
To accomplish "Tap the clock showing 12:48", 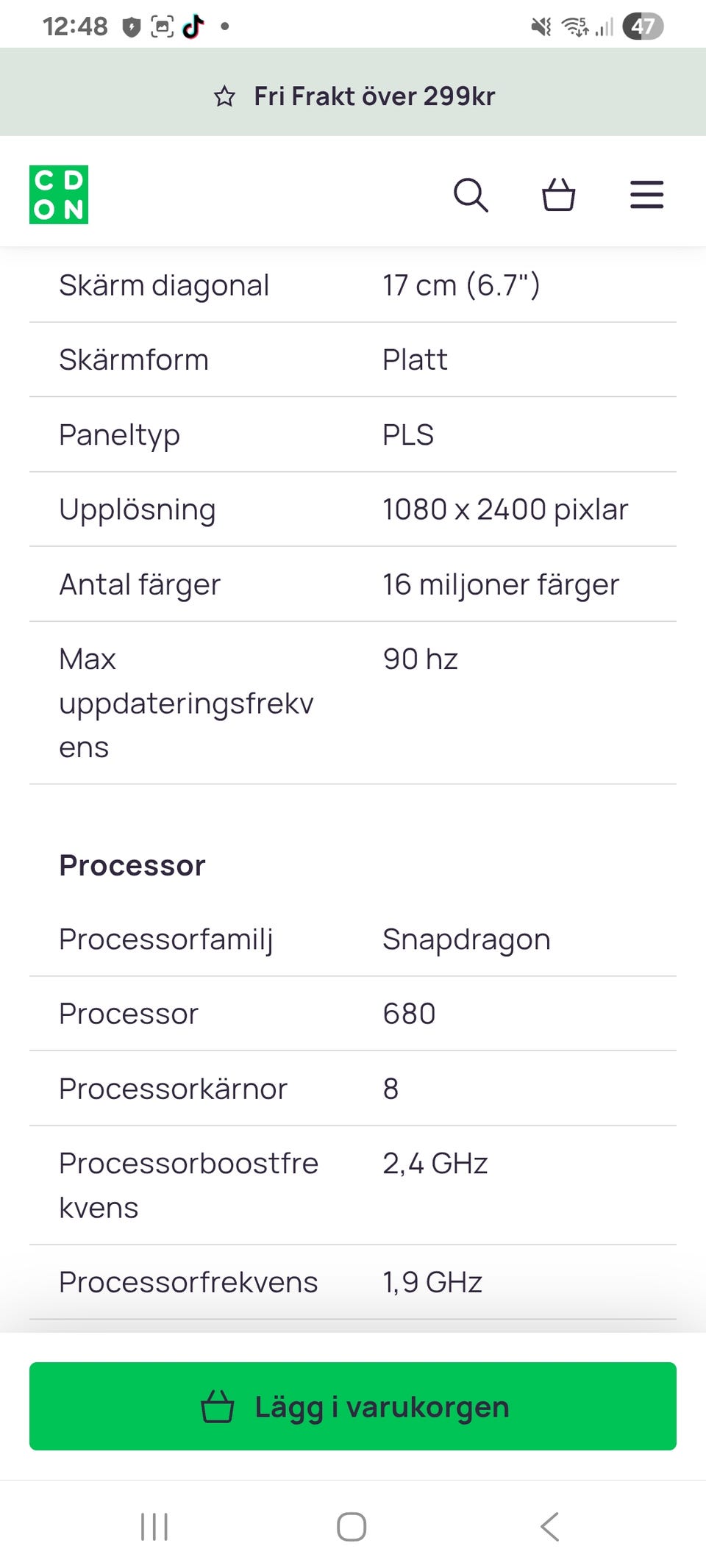I will [75, 26].
